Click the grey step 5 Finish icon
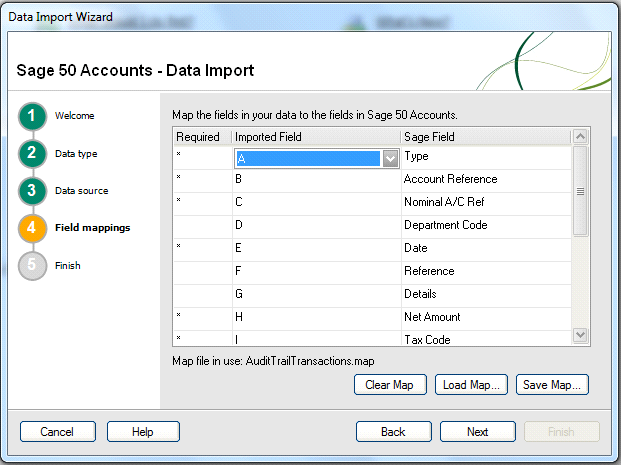This screenshot has width=621, height=465. click(x=32, y=266)
